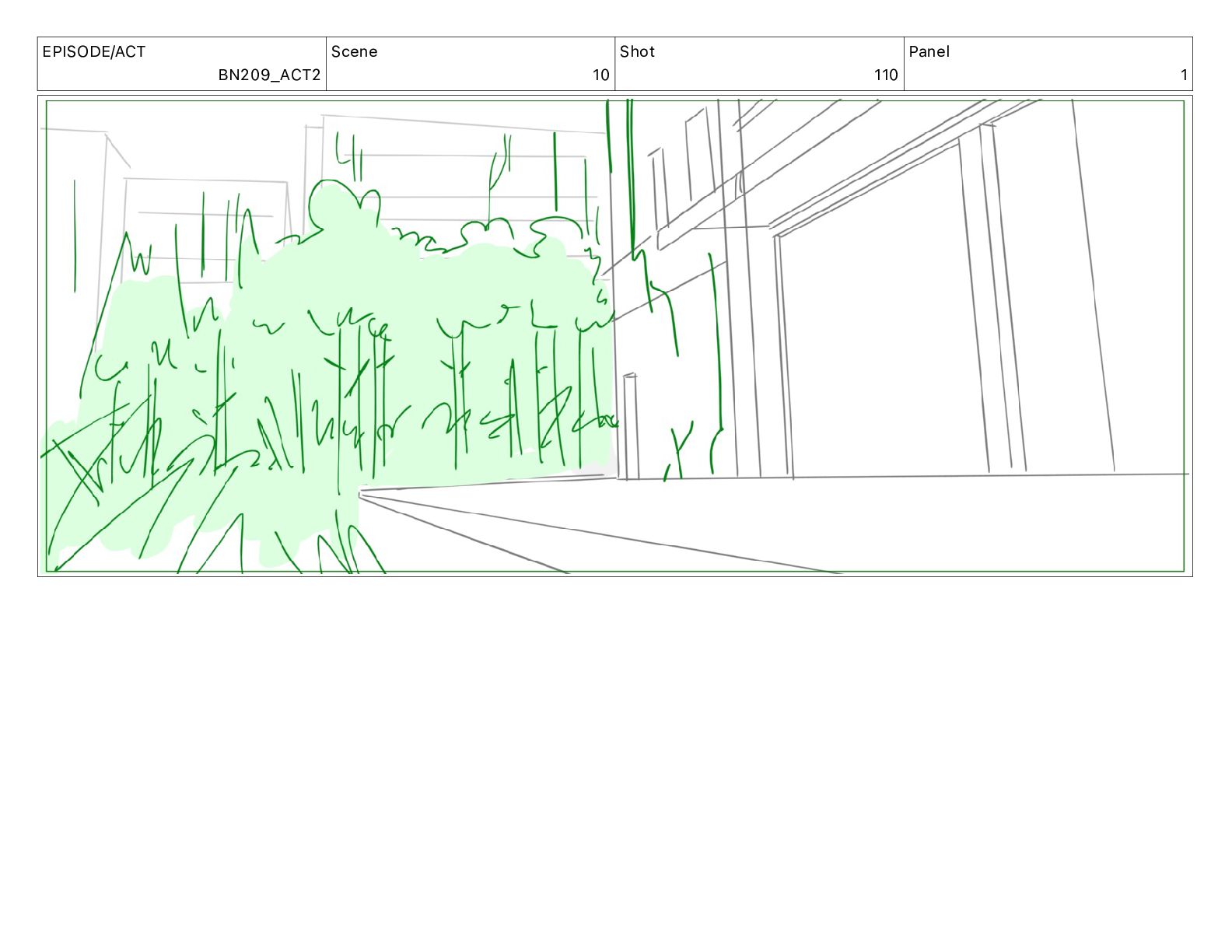Viewport: 1232px width, 952px height.
Task: Click the Shot header label
Action: (637, 52)
